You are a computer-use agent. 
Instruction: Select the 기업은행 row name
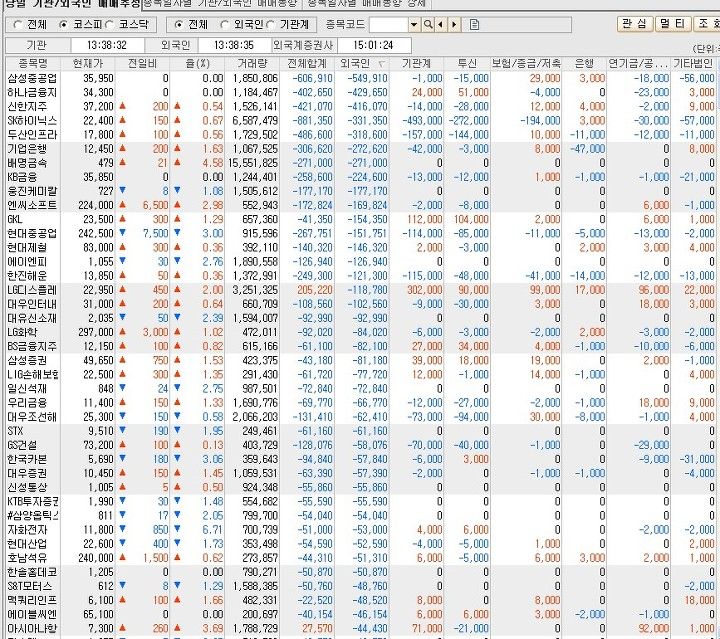(27, 149)
